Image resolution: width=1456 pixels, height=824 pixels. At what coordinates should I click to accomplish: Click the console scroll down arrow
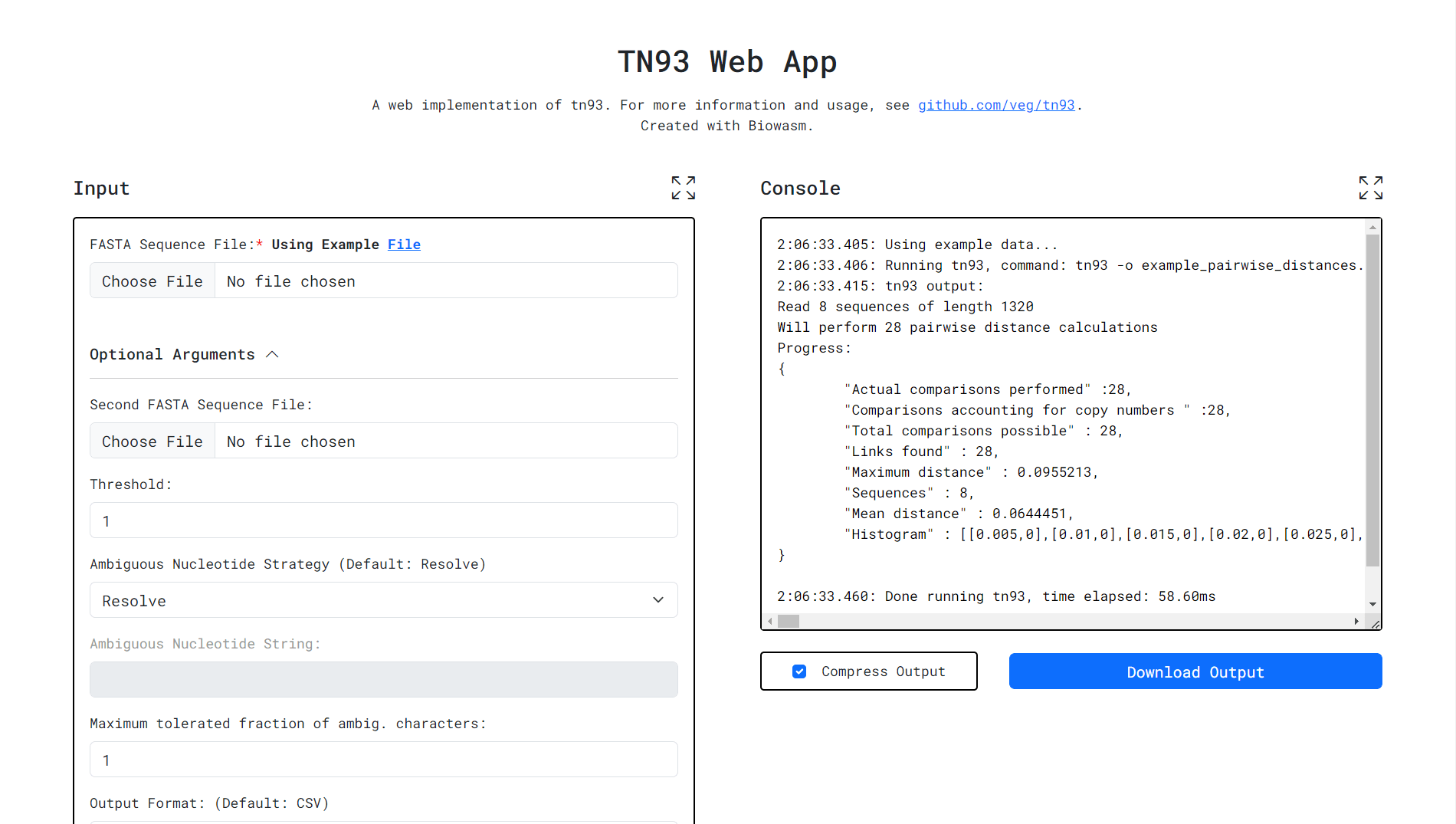pyautogui.click(x=1372, y=604)
